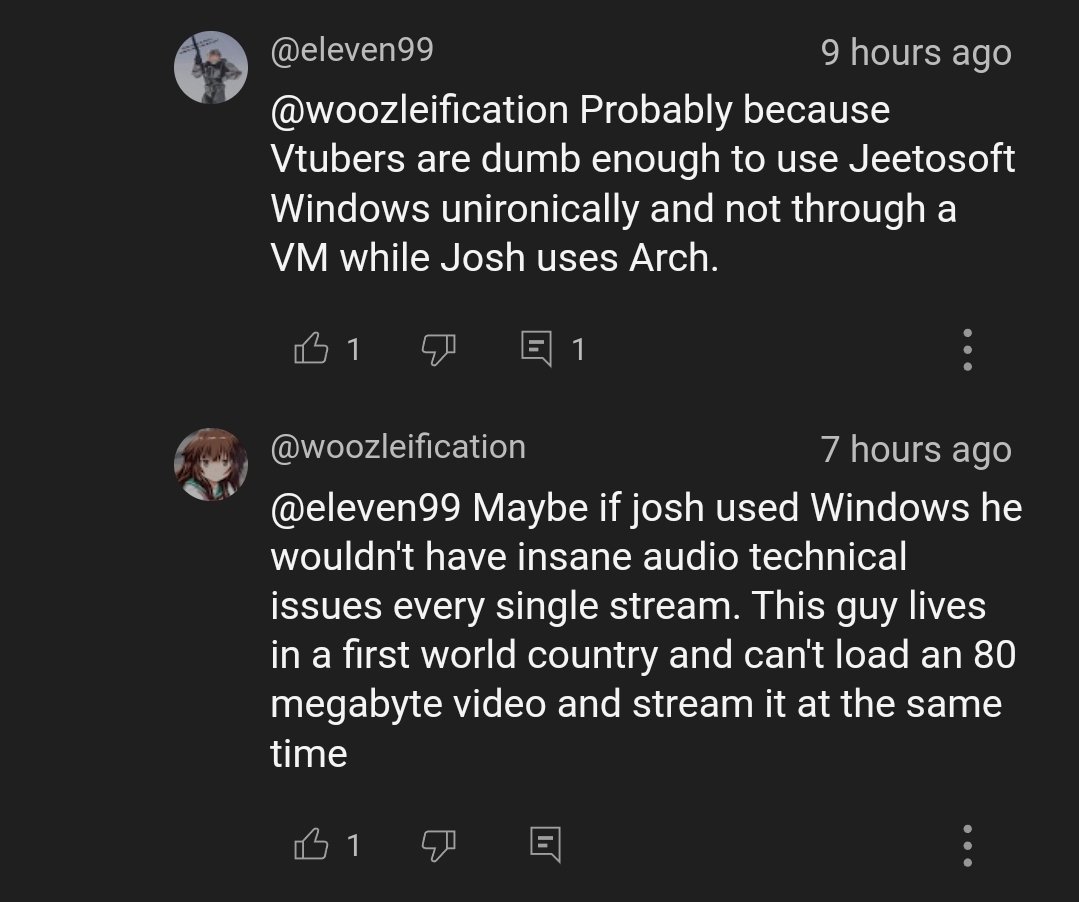Image resolution: width=1079 pixels, height=902 pixels.
Task: Reply to woozleification's comment via reply icon
Action: click(544, 846)
